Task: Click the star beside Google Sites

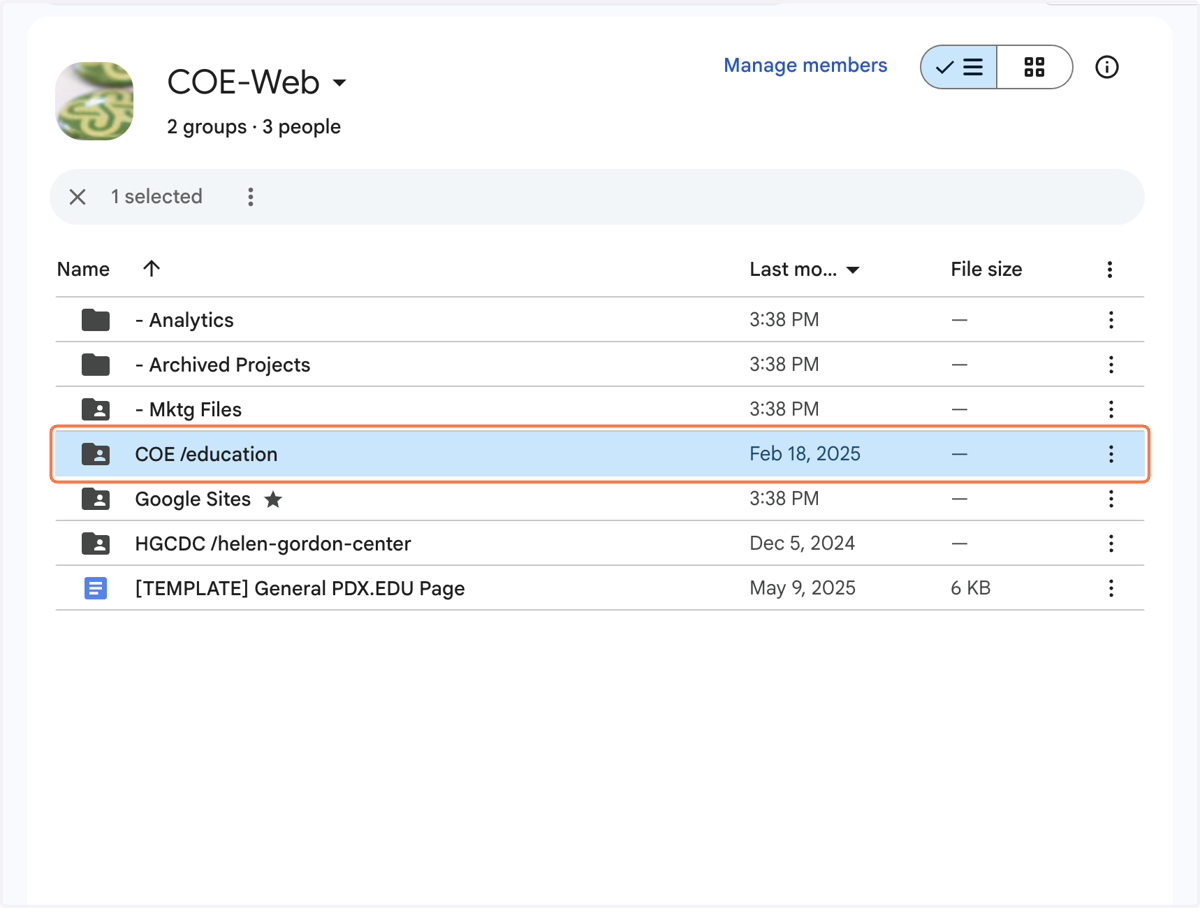Action: click(273, 499)
